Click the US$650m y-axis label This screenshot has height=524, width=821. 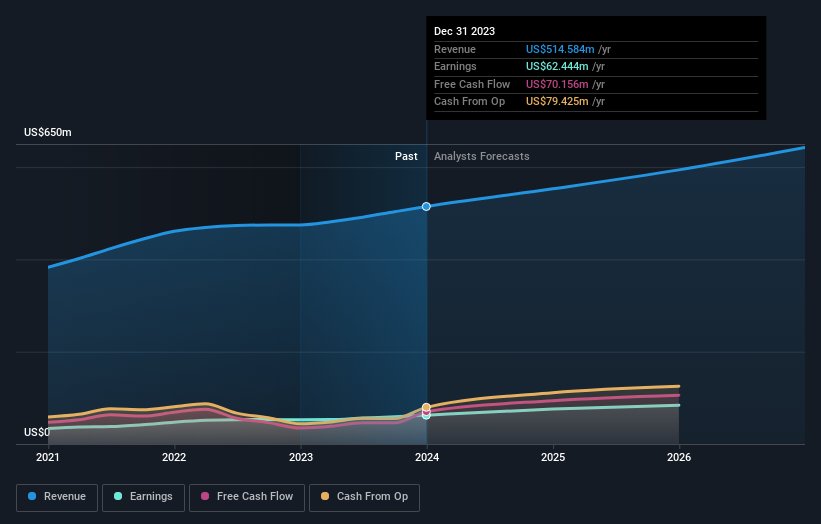pos(48,132)
